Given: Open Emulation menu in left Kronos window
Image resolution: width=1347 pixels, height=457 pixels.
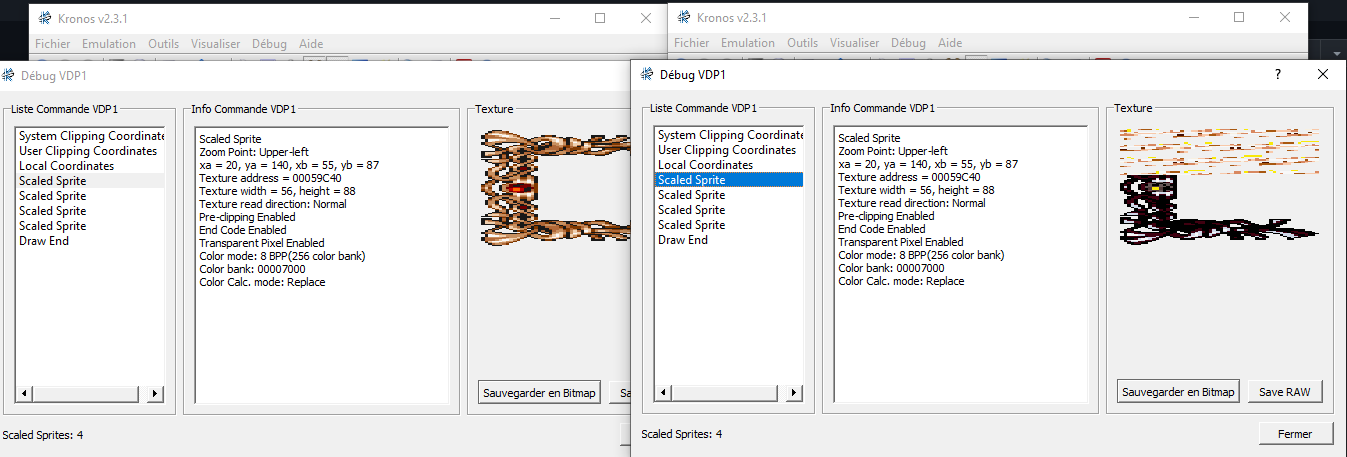Looking at the screenshot, I should pos(109,44).
